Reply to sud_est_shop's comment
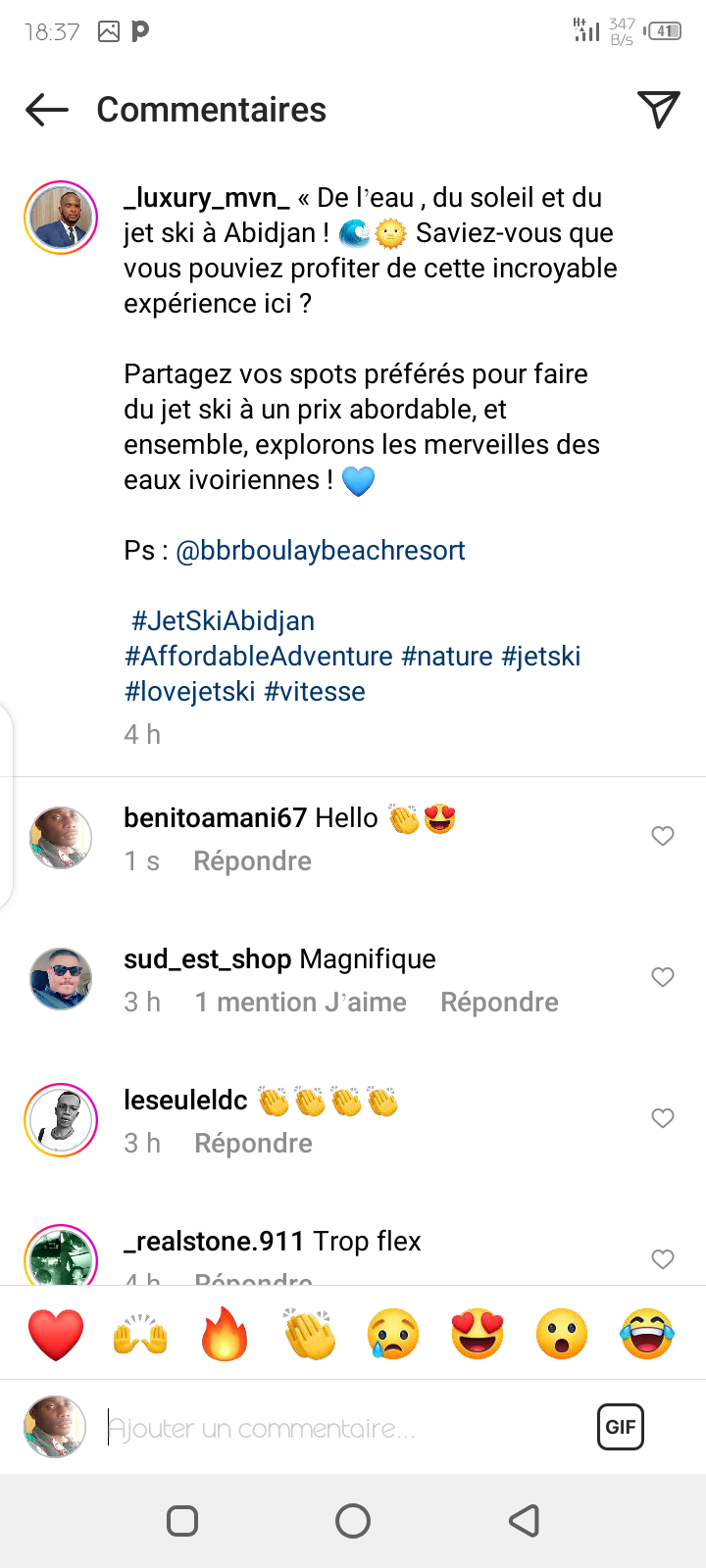This screenshot has height=1568, width=706. [x=499, y=1003]
